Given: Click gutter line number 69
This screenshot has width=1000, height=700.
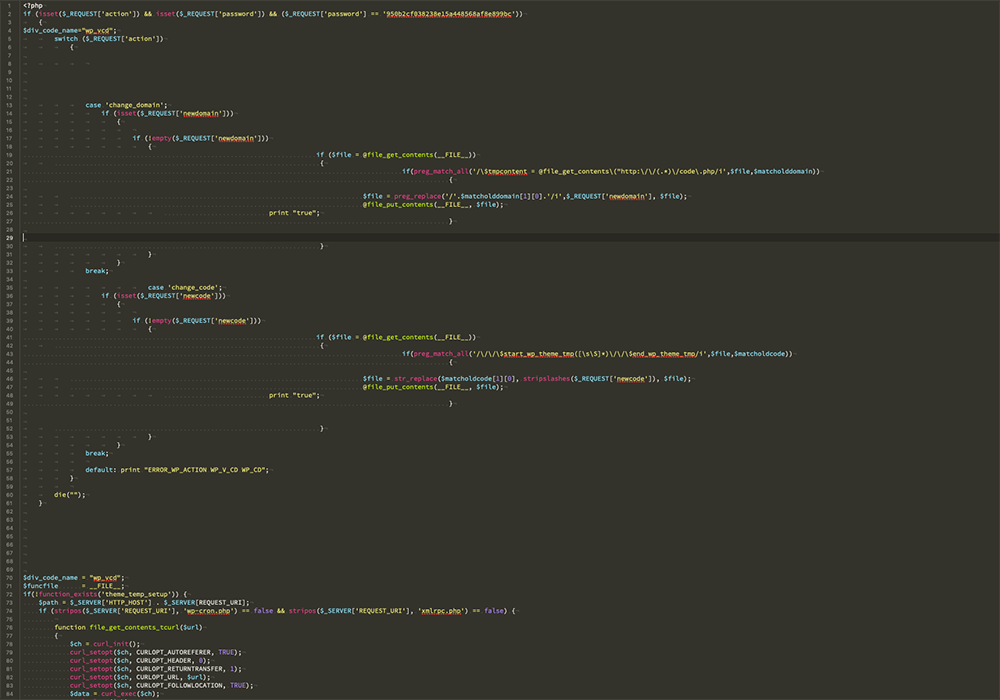Looking at the screenshot, I should pyautogui.click(x=10, y=569).
